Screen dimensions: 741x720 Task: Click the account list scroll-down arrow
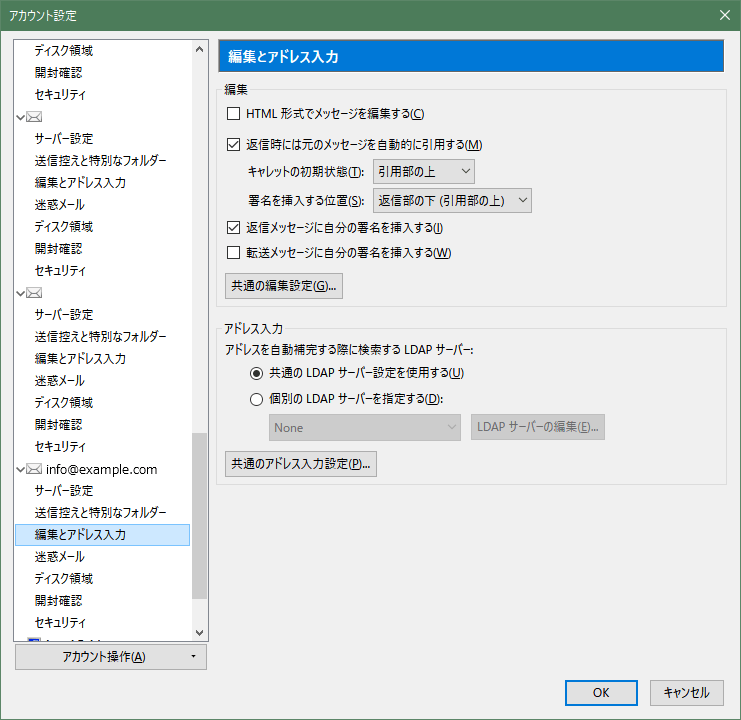(x=199, y=632)
